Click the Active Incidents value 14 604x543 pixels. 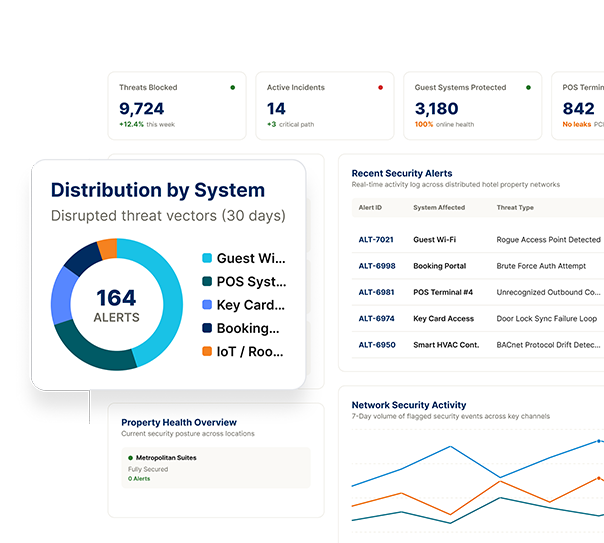point(276,109)
